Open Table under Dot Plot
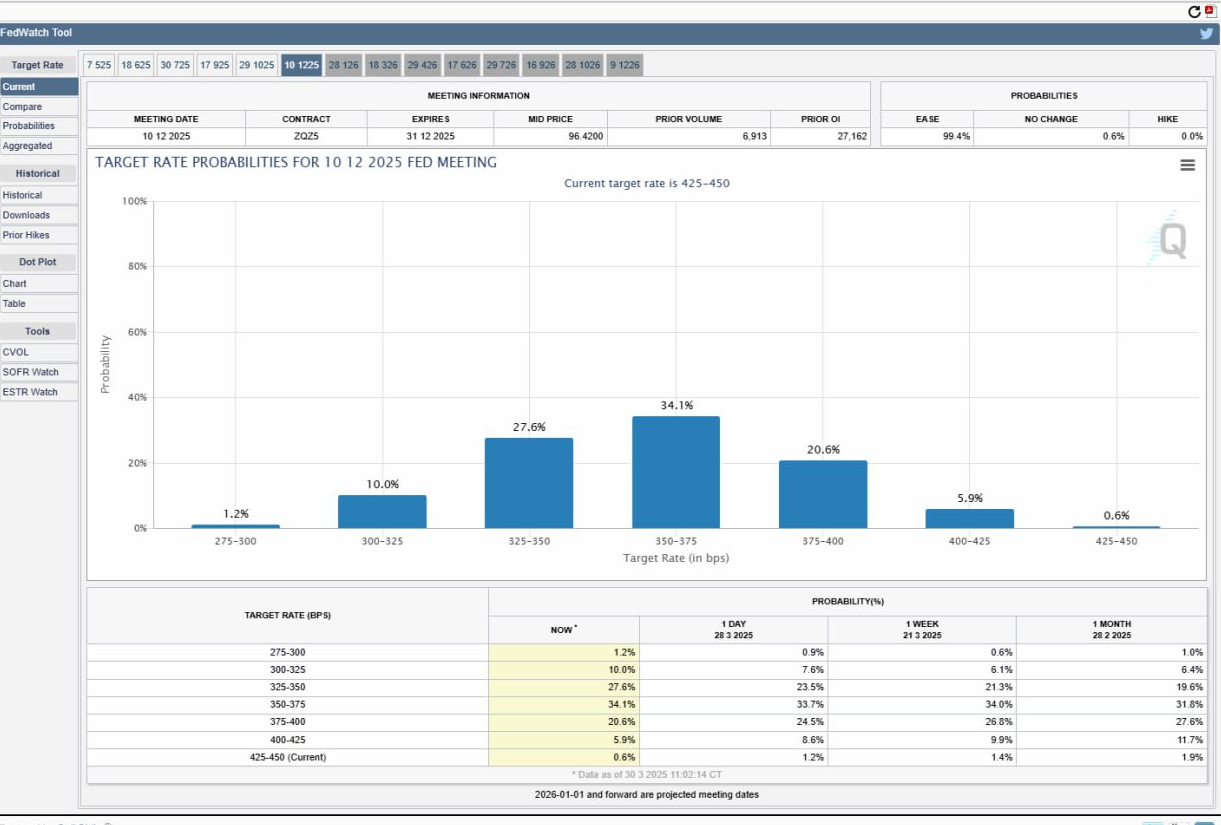Viewport: 1221px width, 825px height. (x=39, y=304)
